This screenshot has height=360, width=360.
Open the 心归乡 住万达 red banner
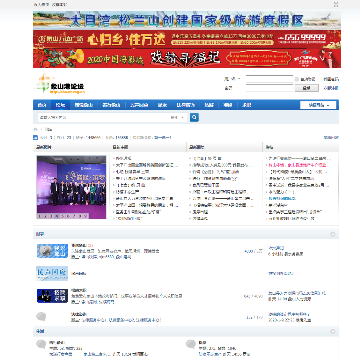tap(187, 39)
